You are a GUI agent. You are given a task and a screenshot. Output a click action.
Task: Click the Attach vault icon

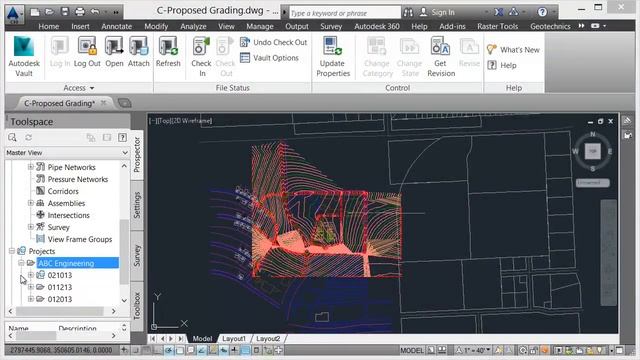tap(139, 52)
